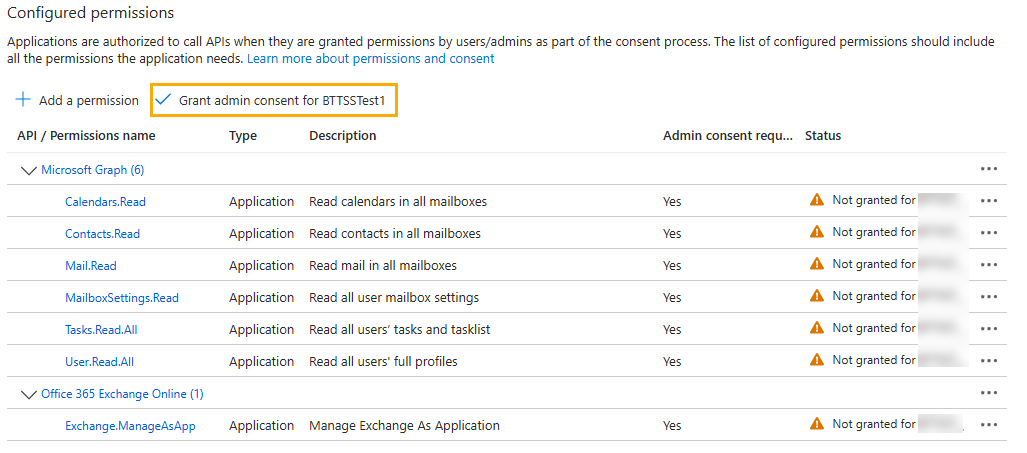Grant admin consent for BTTSSTest1

274,100
